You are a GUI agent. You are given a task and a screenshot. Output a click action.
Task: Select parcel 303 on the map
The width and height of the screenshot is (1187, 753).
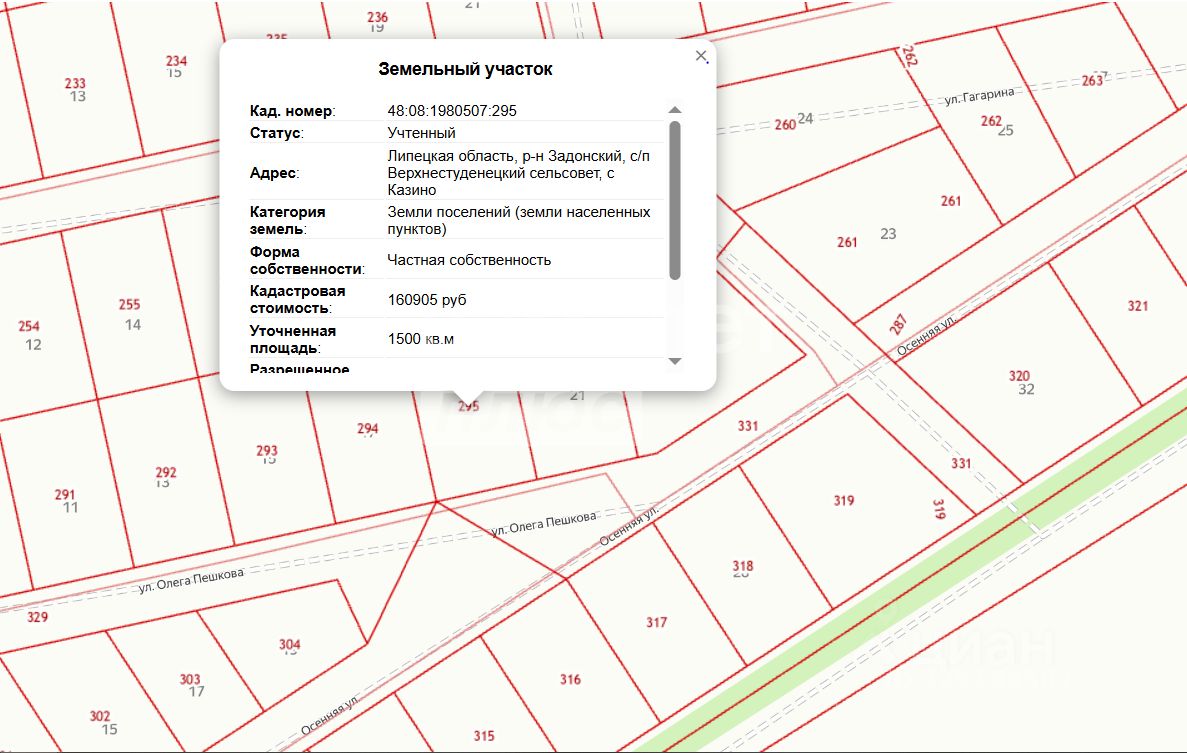pos(190,679)
